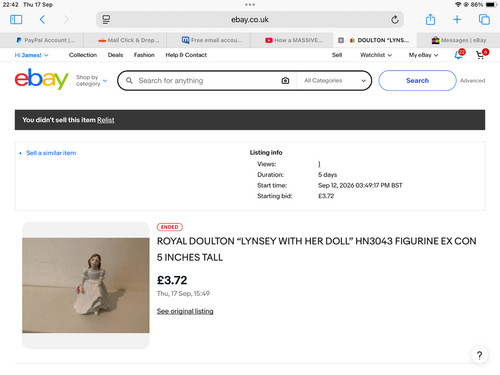Open the Deals menu item
Screen dimensions: 500x375
pyautogui.click(x=115, y=55)
